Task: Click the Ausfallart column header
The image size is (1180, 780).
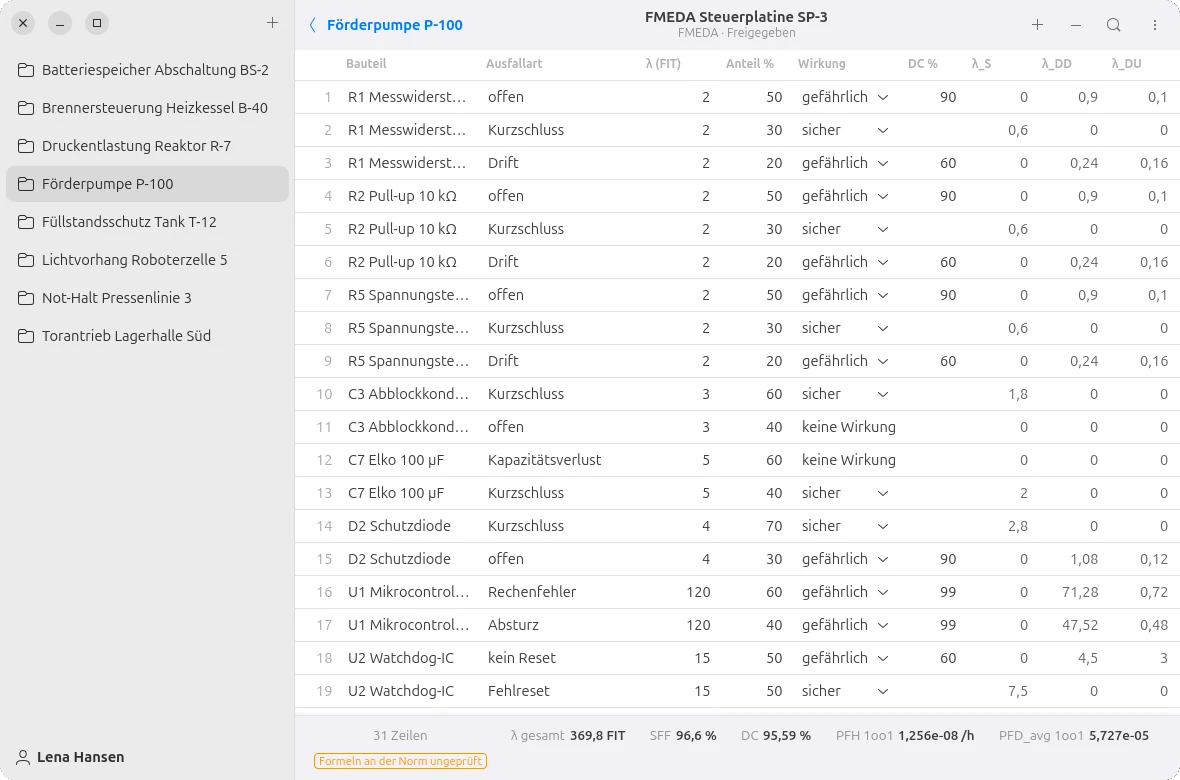Action: [514, 64]
